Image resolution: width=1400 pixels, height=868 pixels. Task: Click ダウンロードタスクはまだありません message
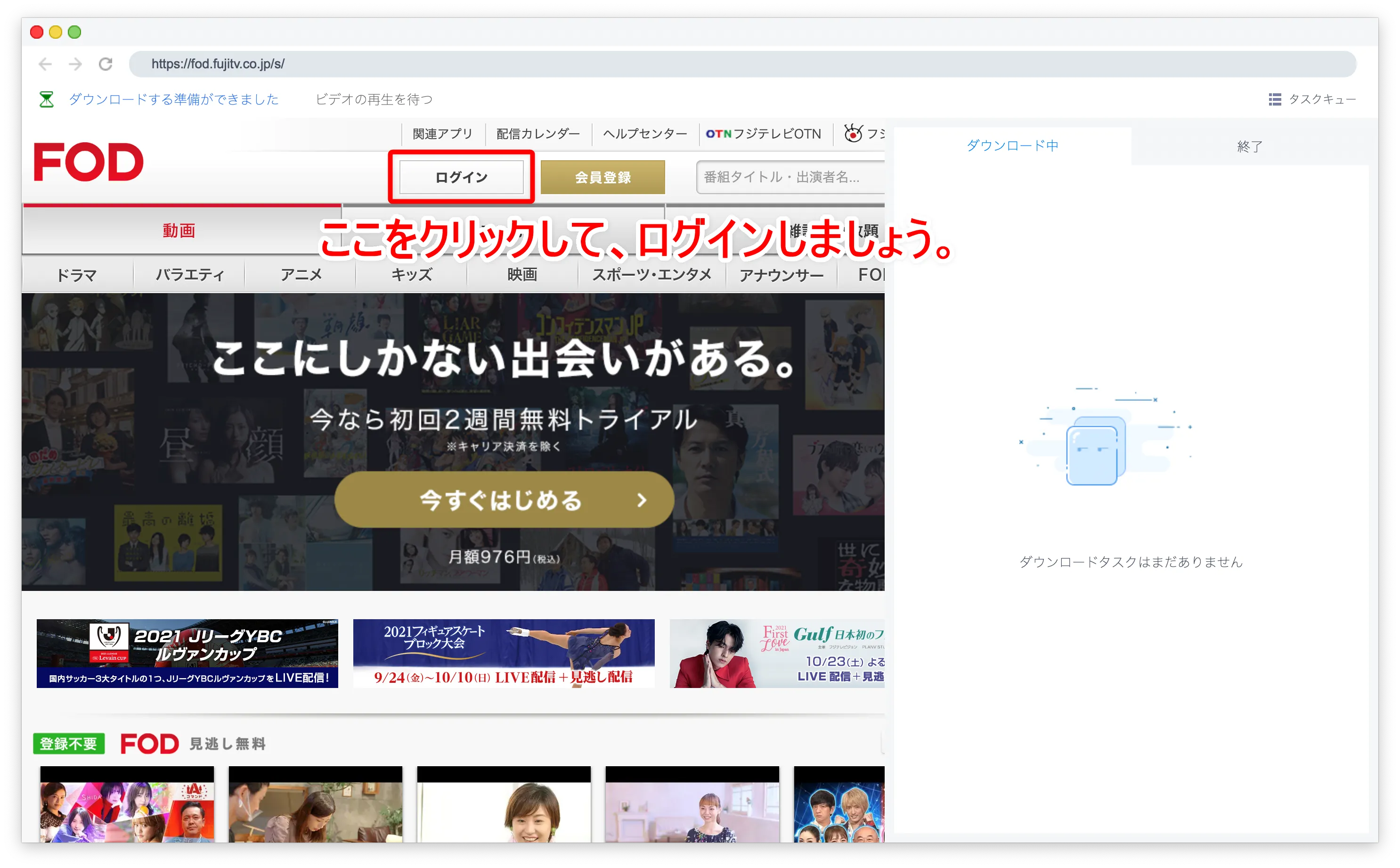(1131, 562)
